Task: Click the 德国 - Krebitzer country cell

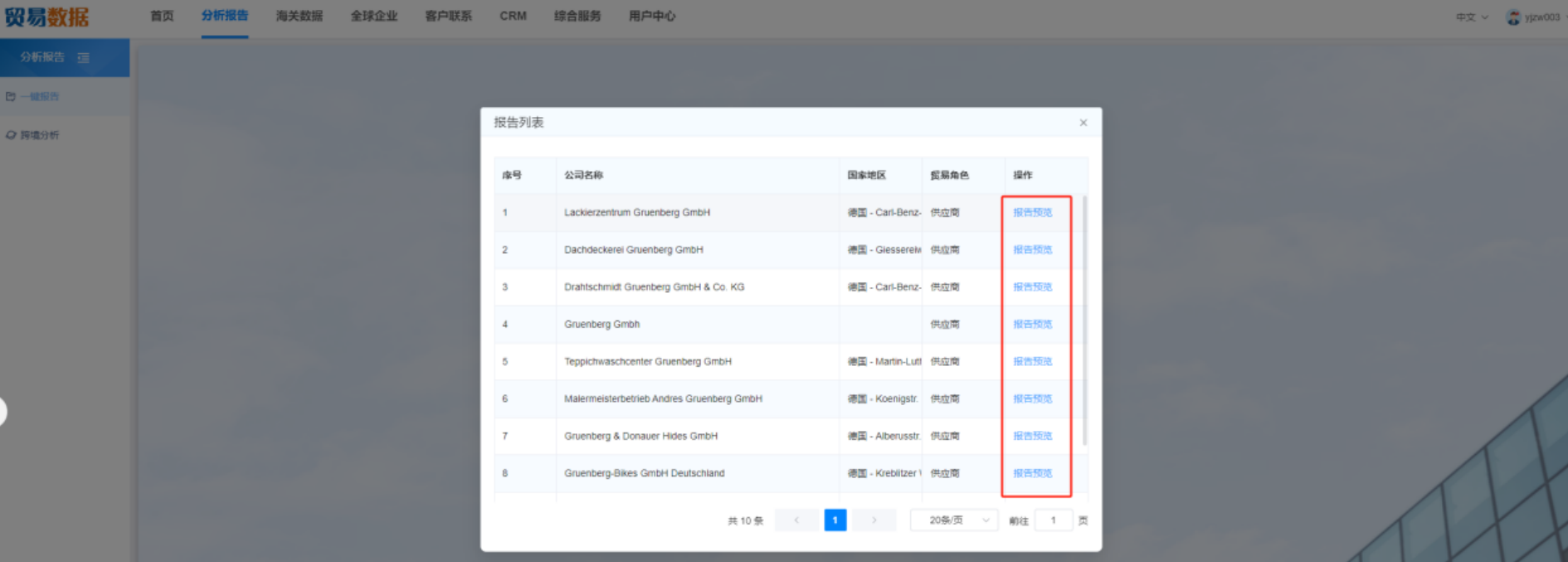Action: pyautogui.click(x=884, y=473)
